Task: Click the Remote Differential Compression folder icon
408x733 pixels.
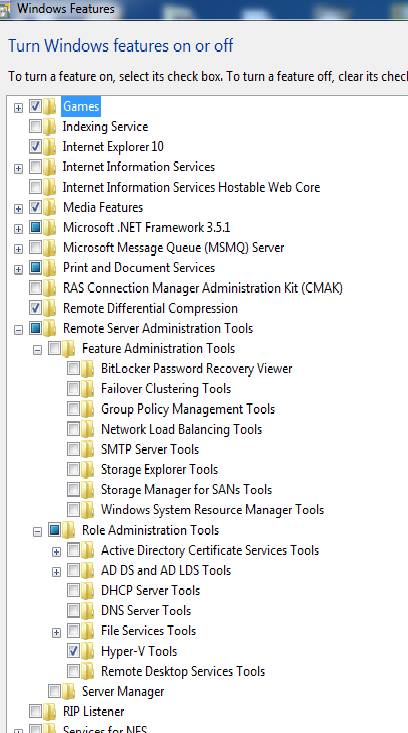Action: click(x=50, y=308)
